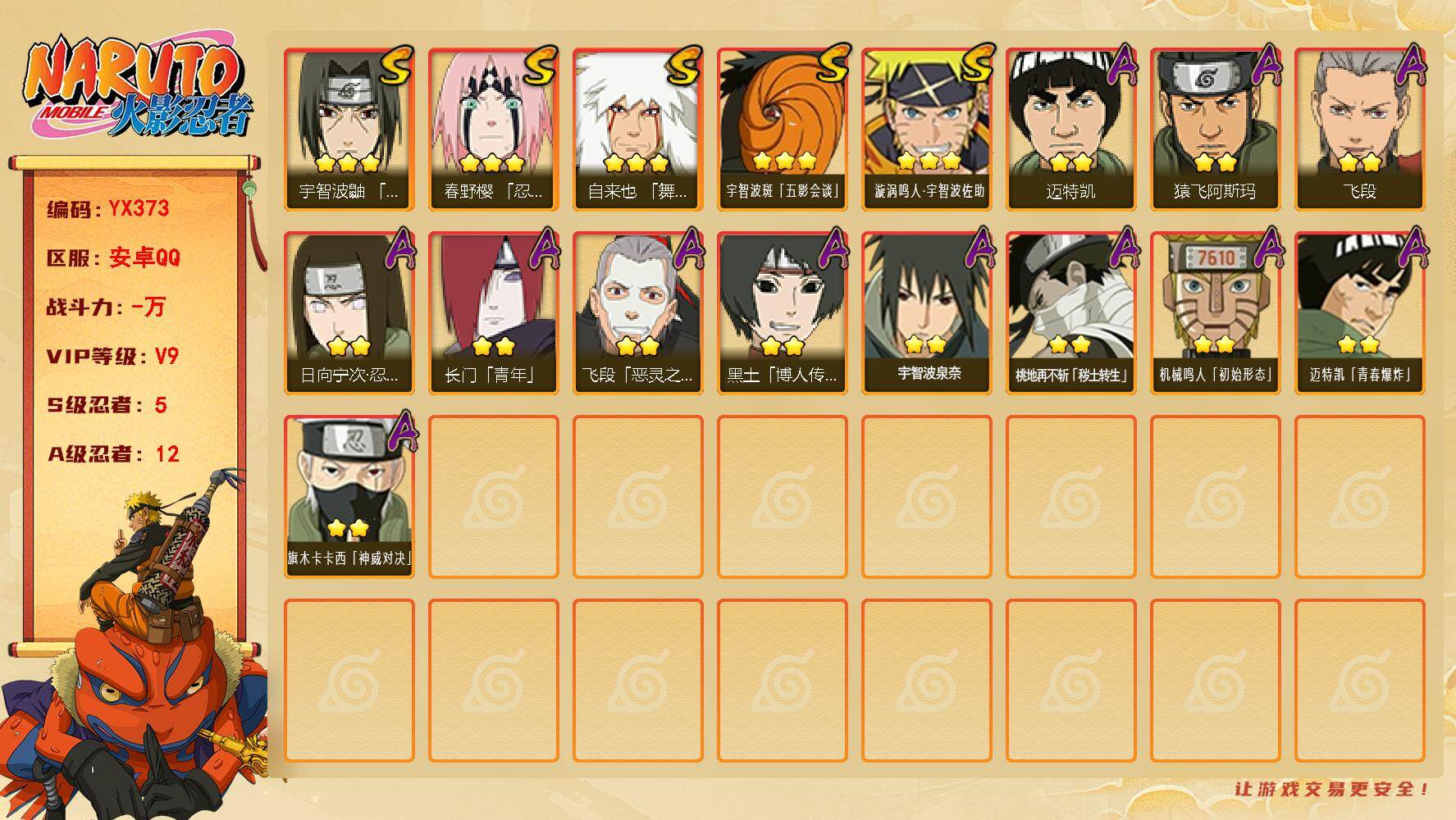This screenshot has height=820, width=1456.
Task: Choose the 迈特凯「青春爆炸」card
Action: (1360, 313)
